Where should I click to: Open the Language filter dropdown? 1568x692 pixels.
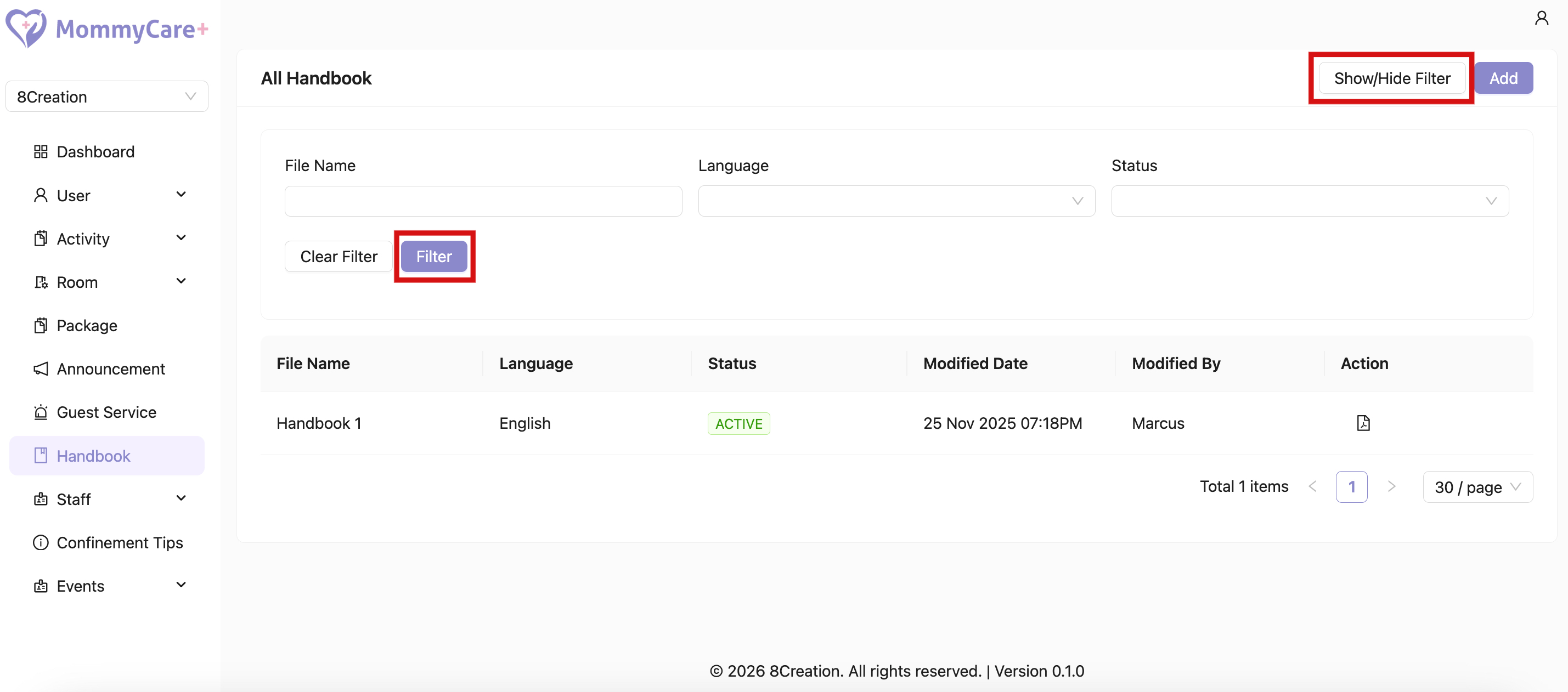pos(896,201)
